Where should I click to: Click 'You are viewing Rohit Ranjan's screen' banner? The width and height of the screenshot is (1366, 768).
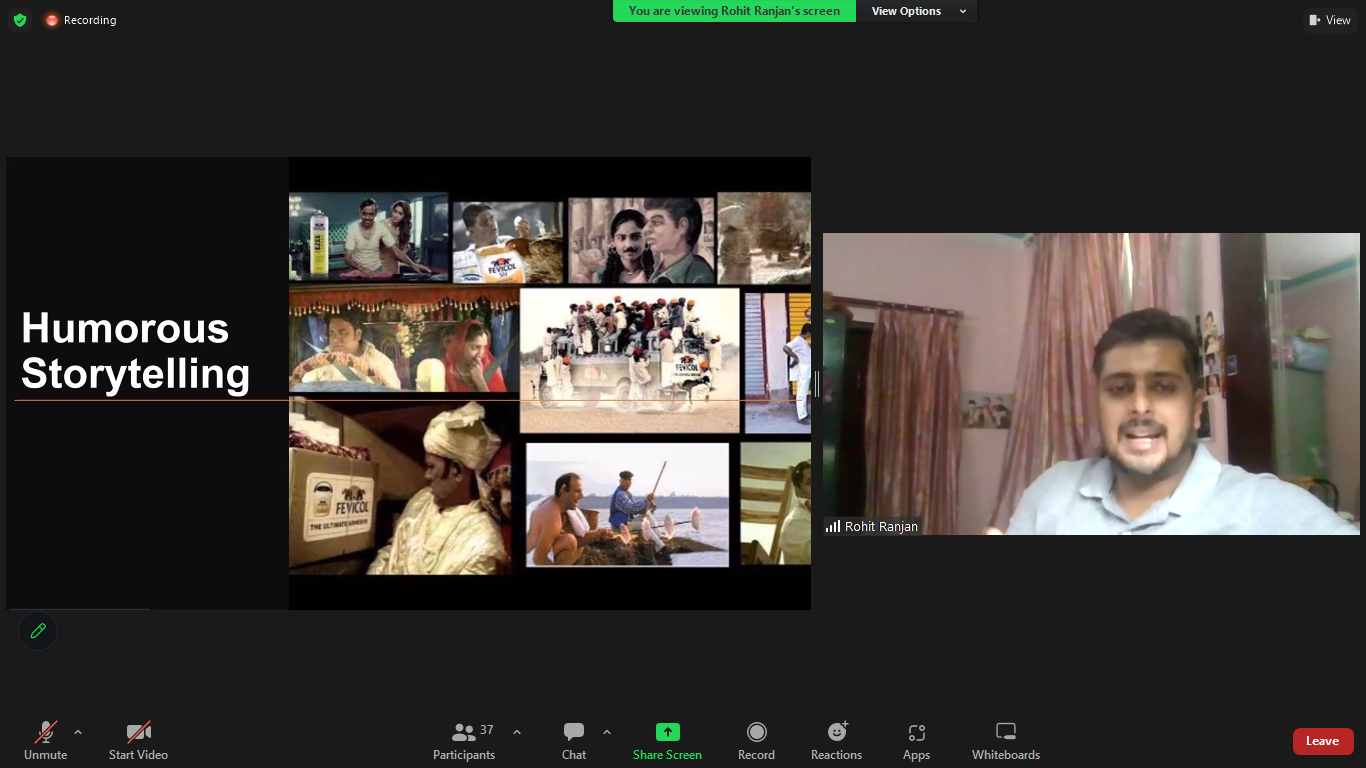pyautogui.click(x=734, y=11)
